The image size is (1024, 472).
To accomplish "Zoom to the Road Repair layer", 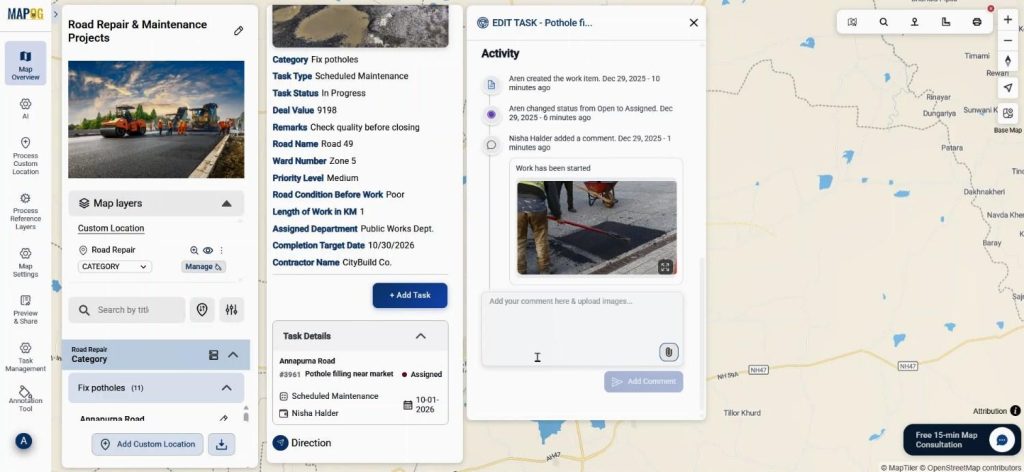I will click(194, 250).
